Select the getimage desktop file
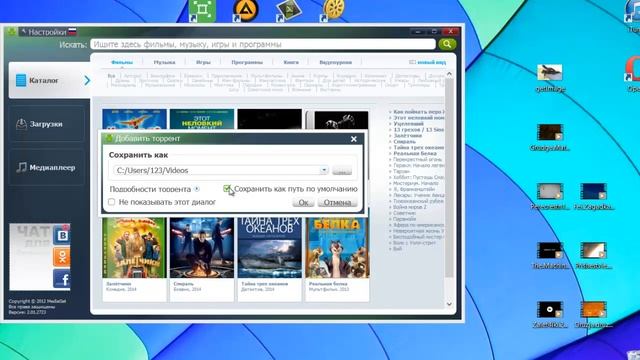The width and height of the screenshot is (640, 360). coord(550,78)
